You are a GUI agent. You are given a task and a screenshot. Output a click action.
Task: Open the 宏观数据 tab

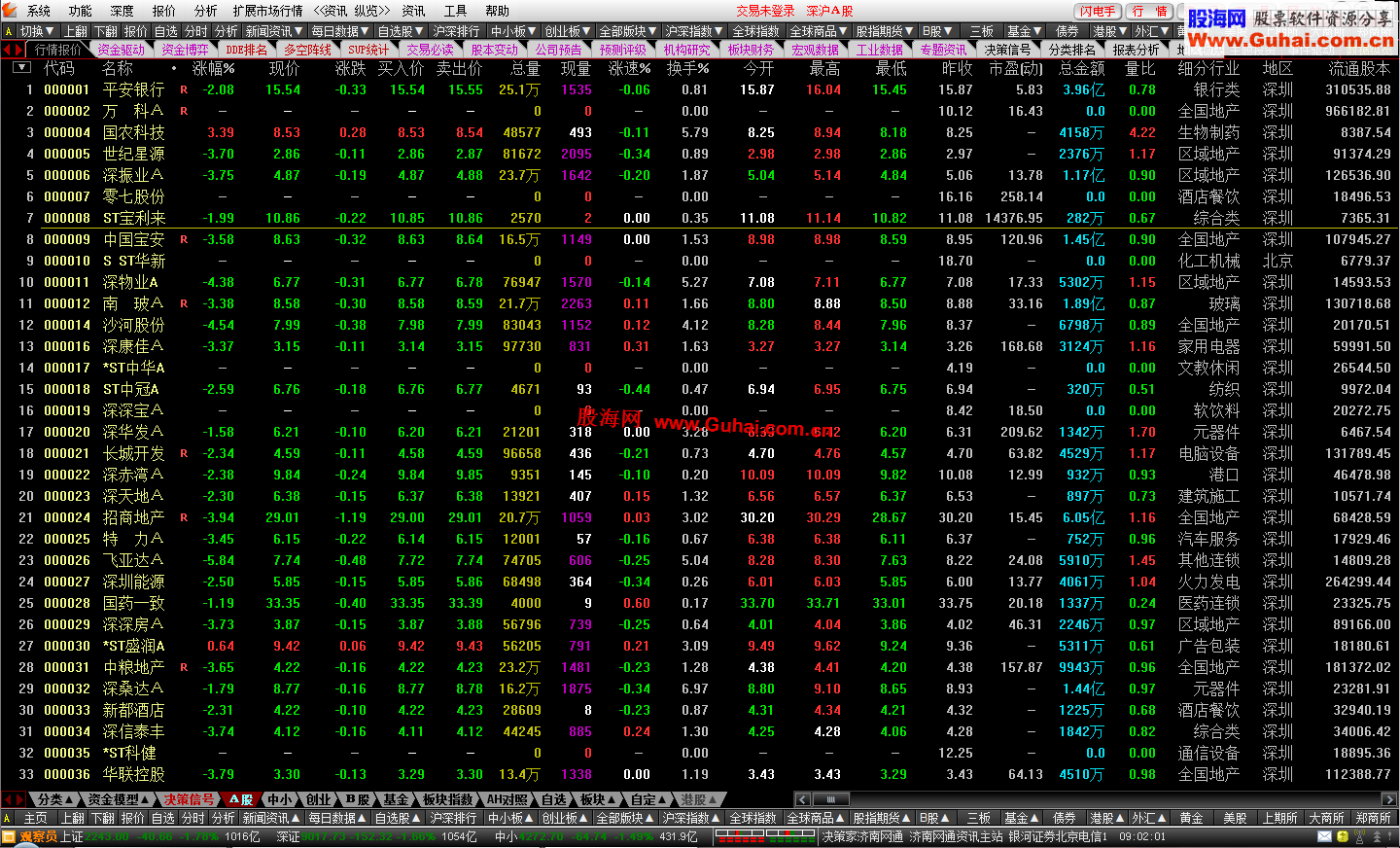tap(815, 50)
